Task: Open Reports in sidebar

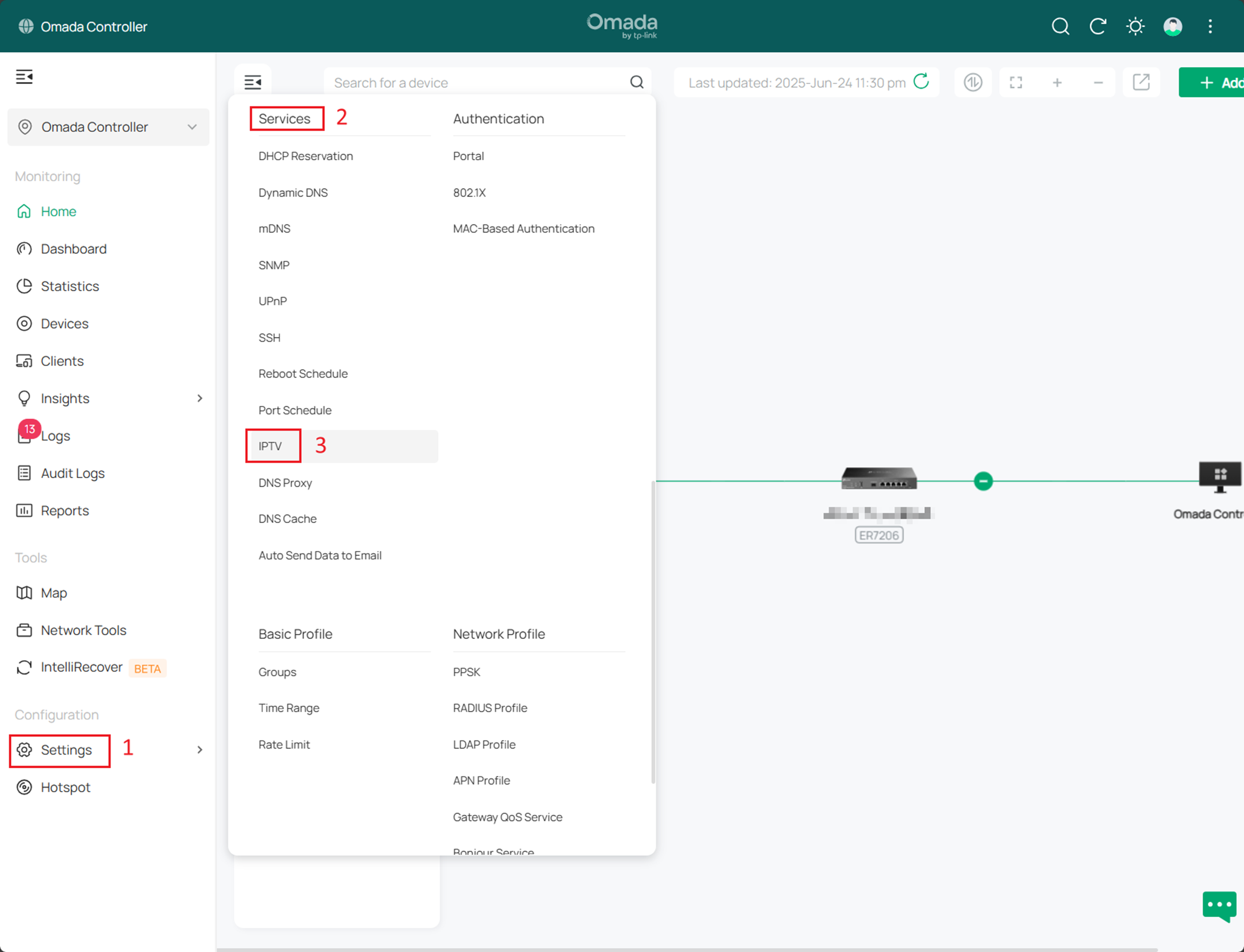Action: click(x=65, y=511)
